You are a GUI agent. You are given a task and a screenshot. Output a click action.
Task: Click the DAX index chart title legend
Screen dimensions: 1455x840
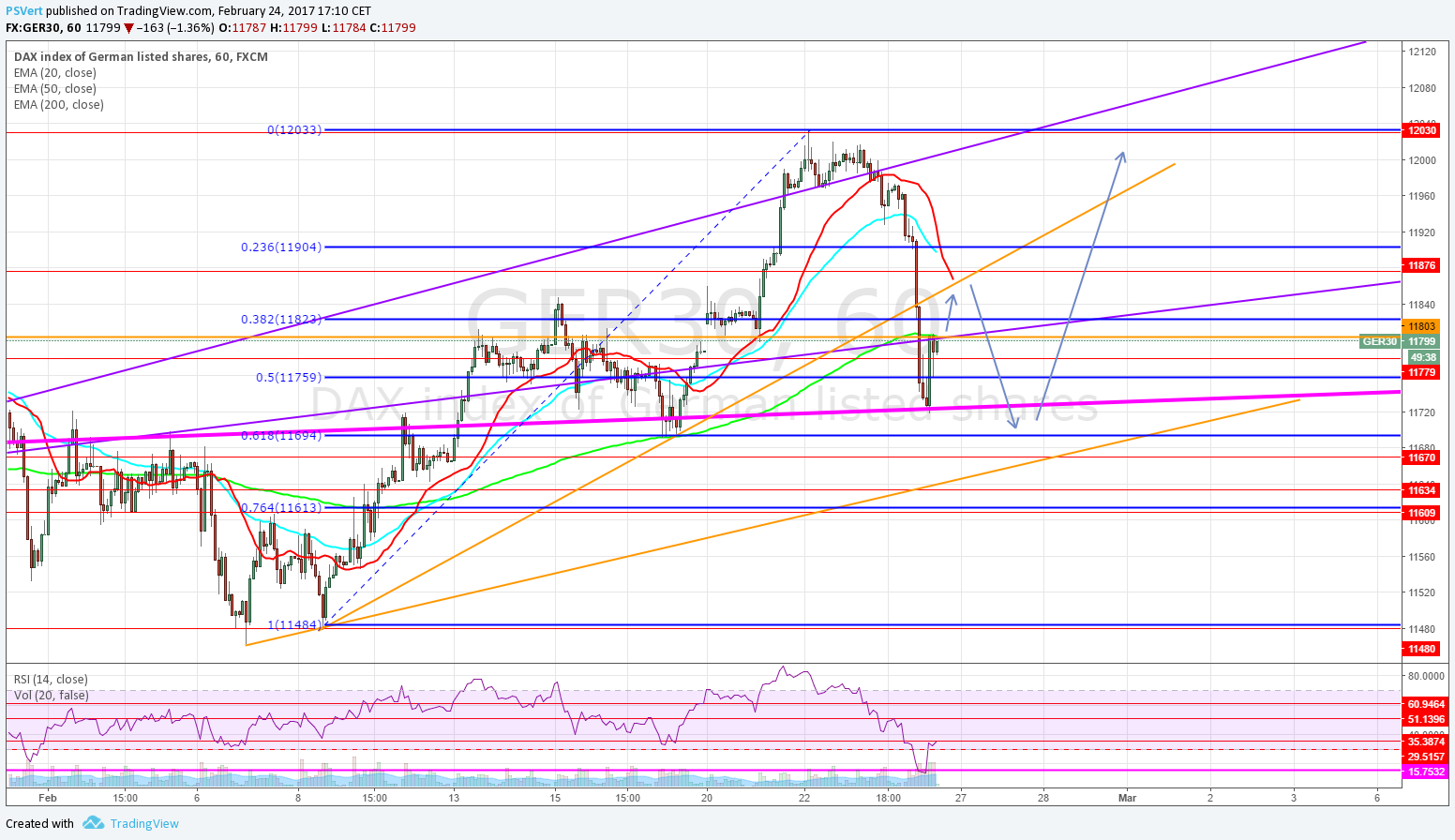click(141, 57)
